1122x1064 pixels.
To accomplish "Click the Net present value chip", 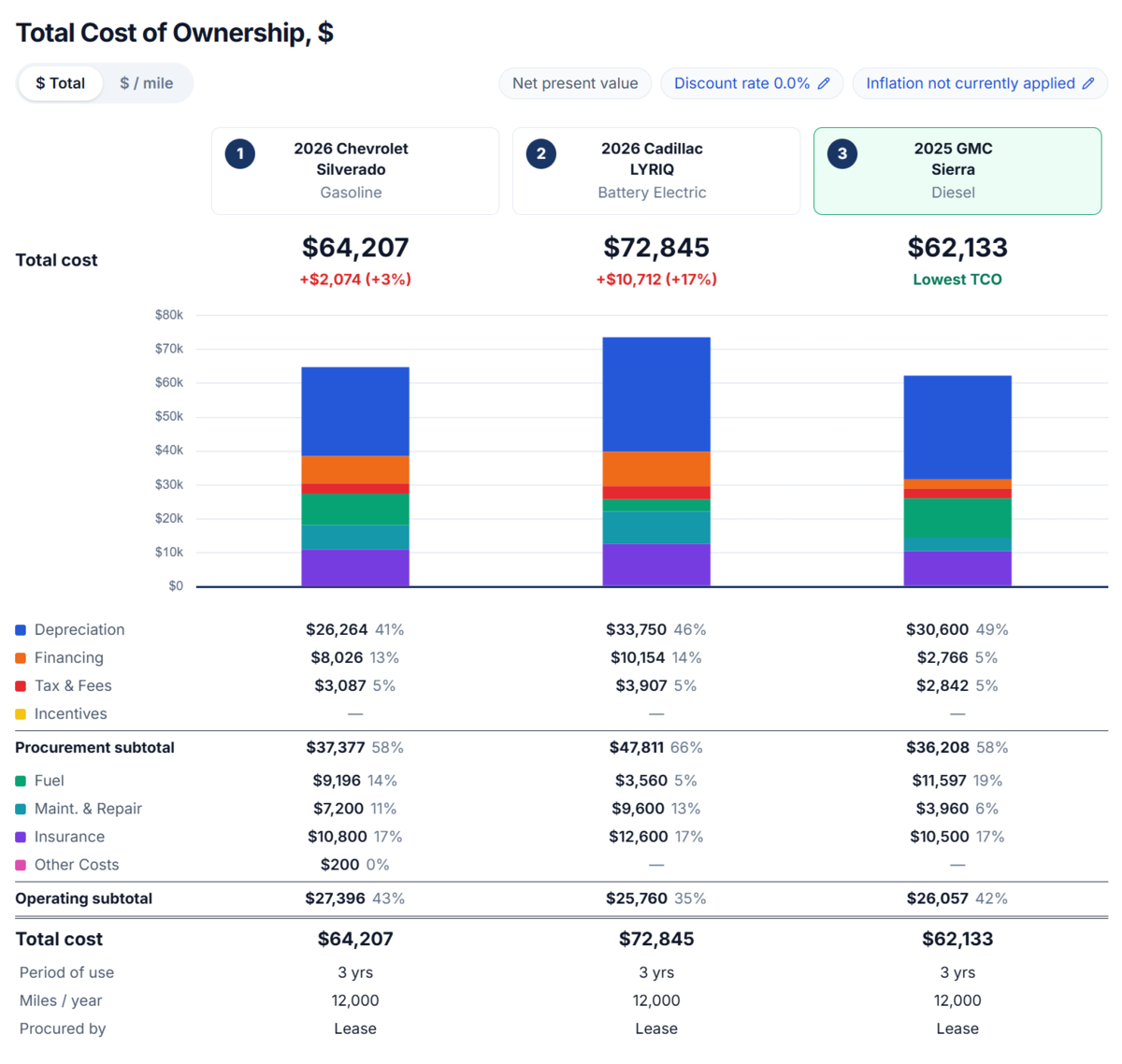I will [575, 83].
